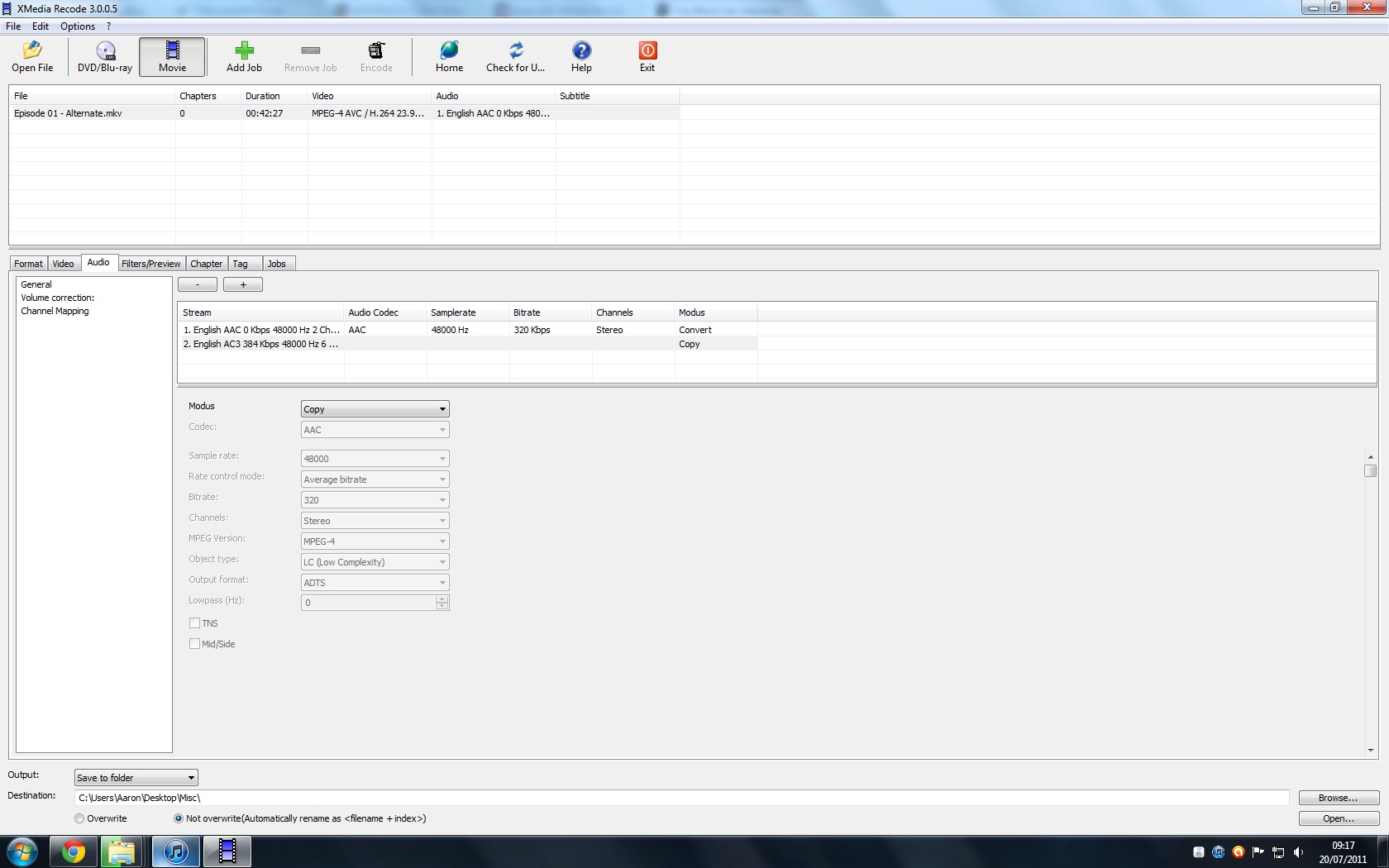Toggle the TNS checkbox
Viewport: 1389px width, 868px height.
click(194, 623)
